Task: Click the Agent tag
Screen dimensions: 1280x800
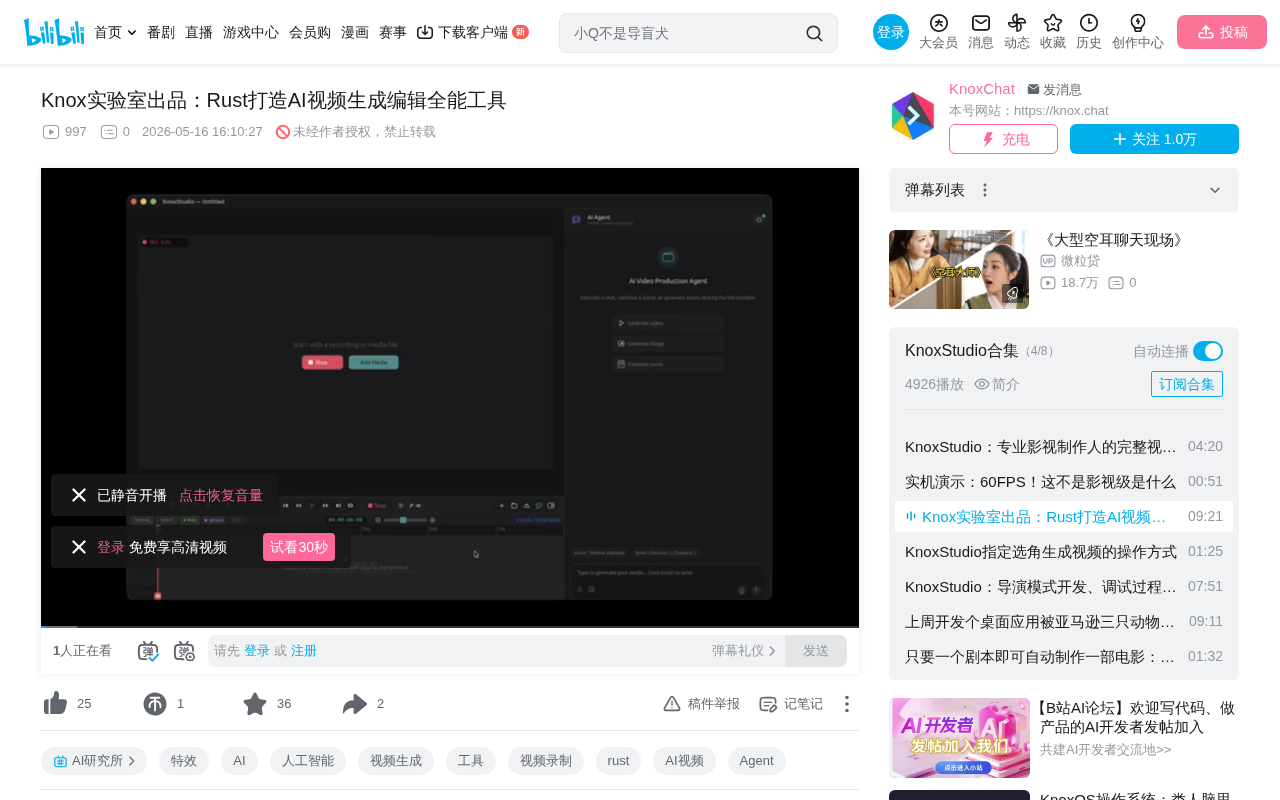Action: (757, 761)
